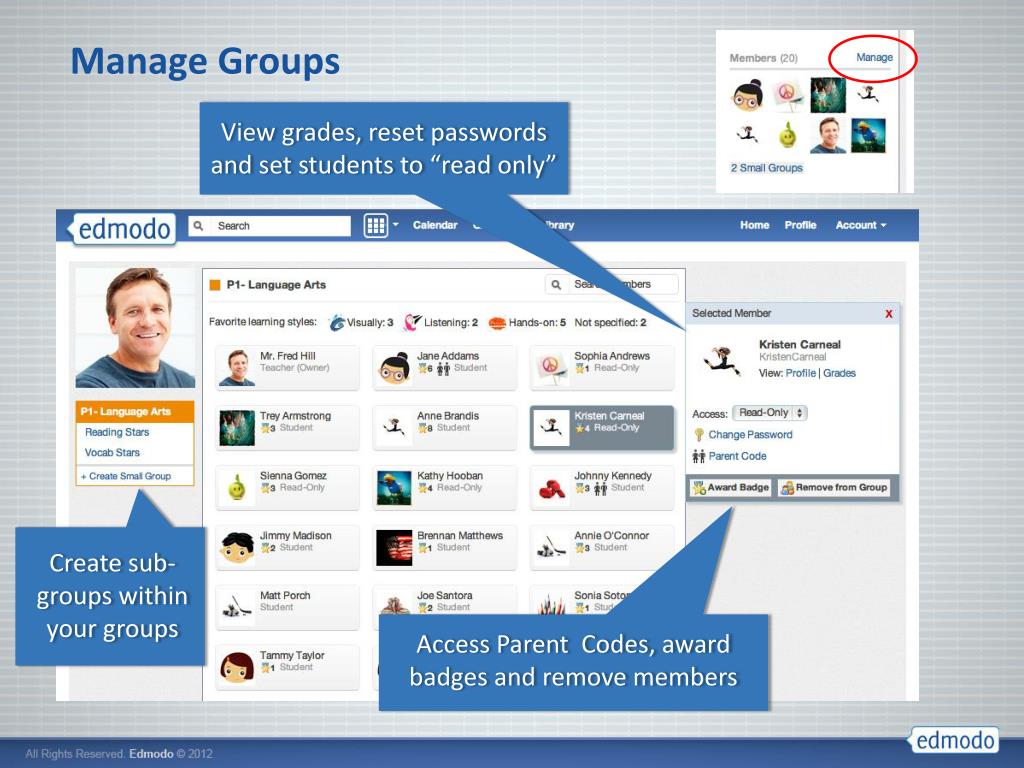
Task: Click Johnny Kennedy parent icon
Action: [x=601, y=488]
